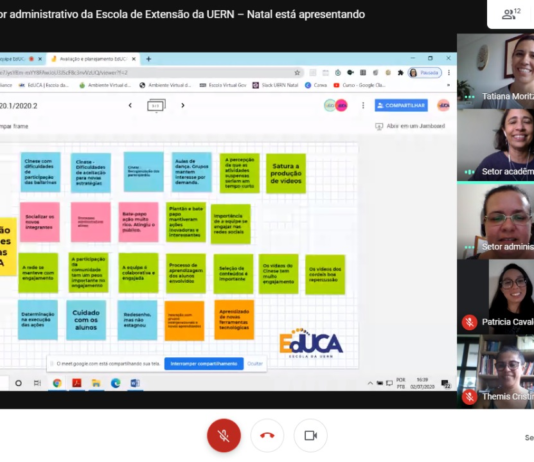Toggle the camera button in the Meet controls
The image size is (534, 462).
310,435
